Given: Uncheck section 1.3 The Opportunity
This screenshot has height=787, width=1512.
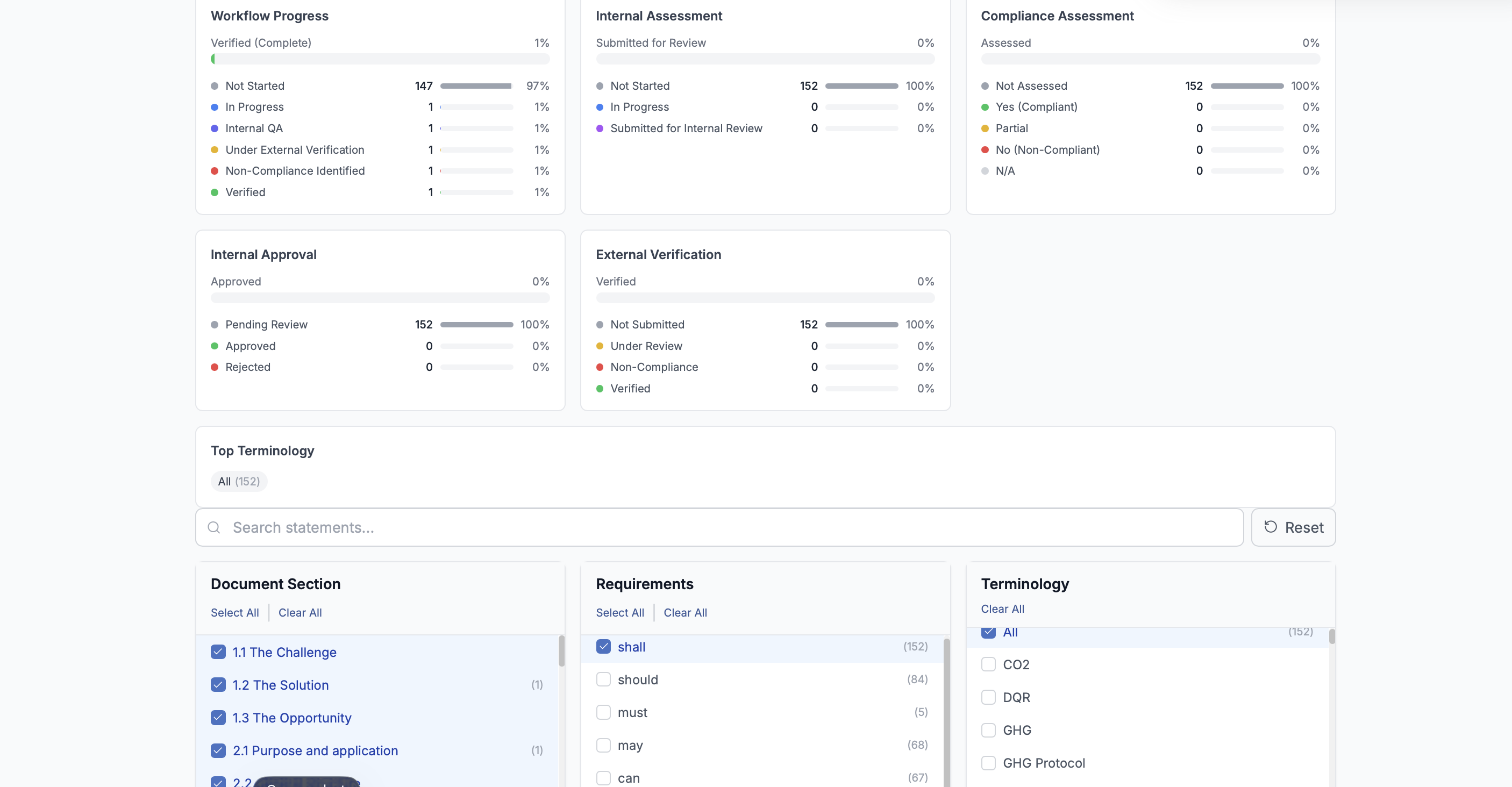Looking at the screenshot, I should (218, 718).
